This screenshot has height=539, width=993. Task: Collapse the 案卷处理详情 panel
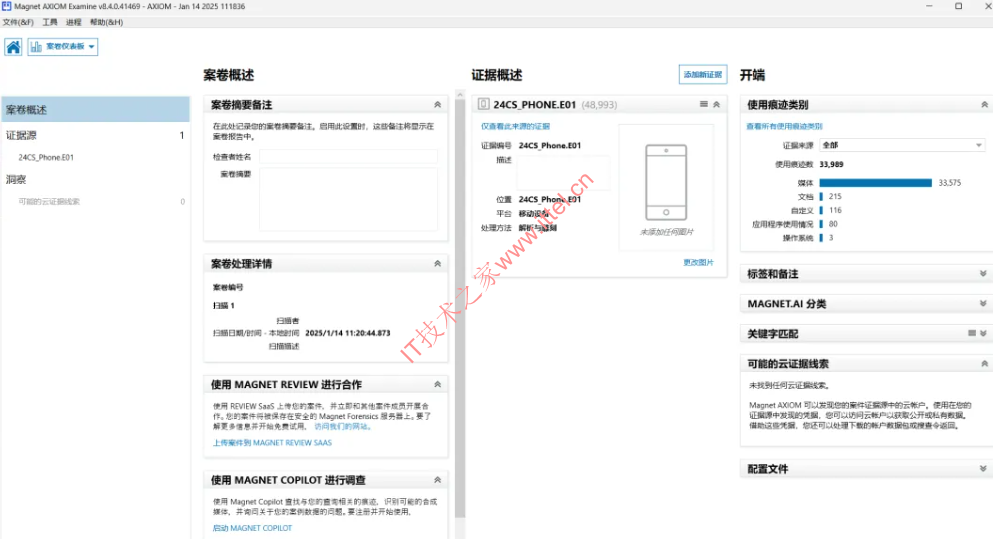[x=437, y=264]
